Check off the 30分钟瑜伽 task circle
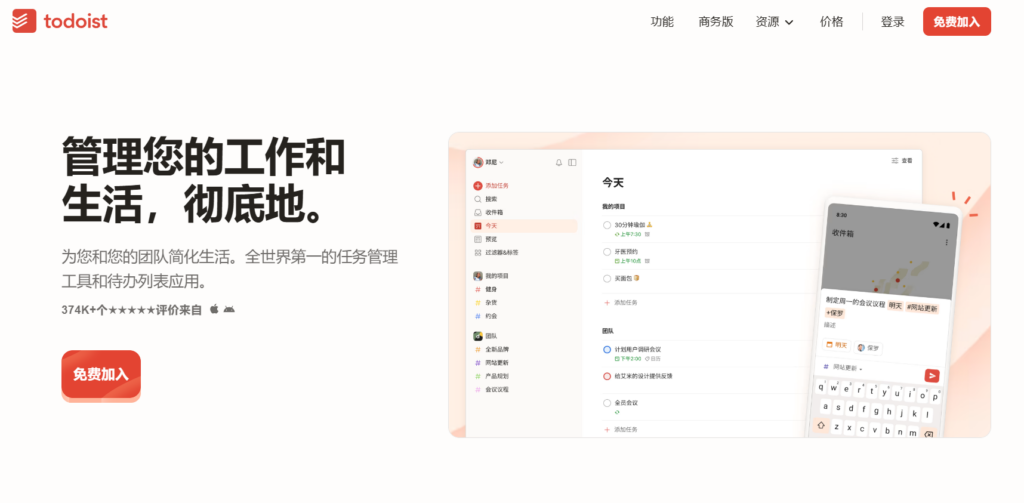This screenshot has width=1024, height=503. click(607, 225)
